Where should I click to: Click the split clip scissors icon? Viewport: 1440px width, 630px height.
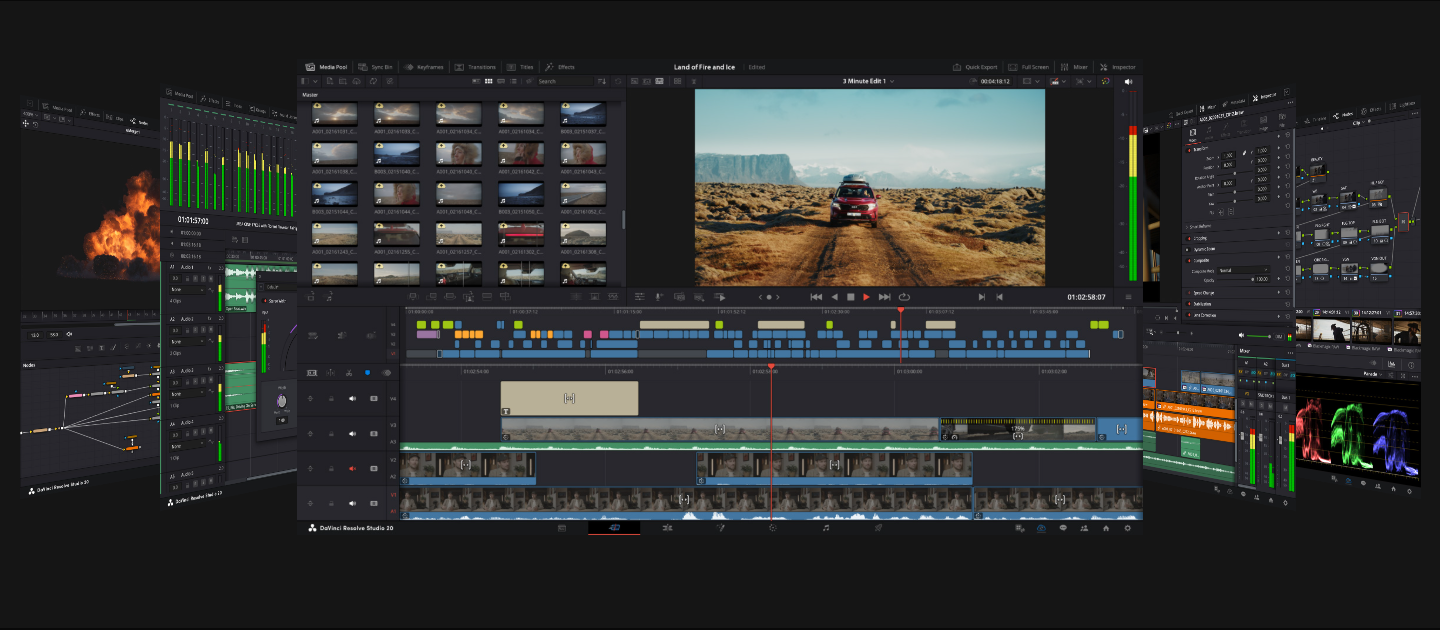(x=349, y=372)
